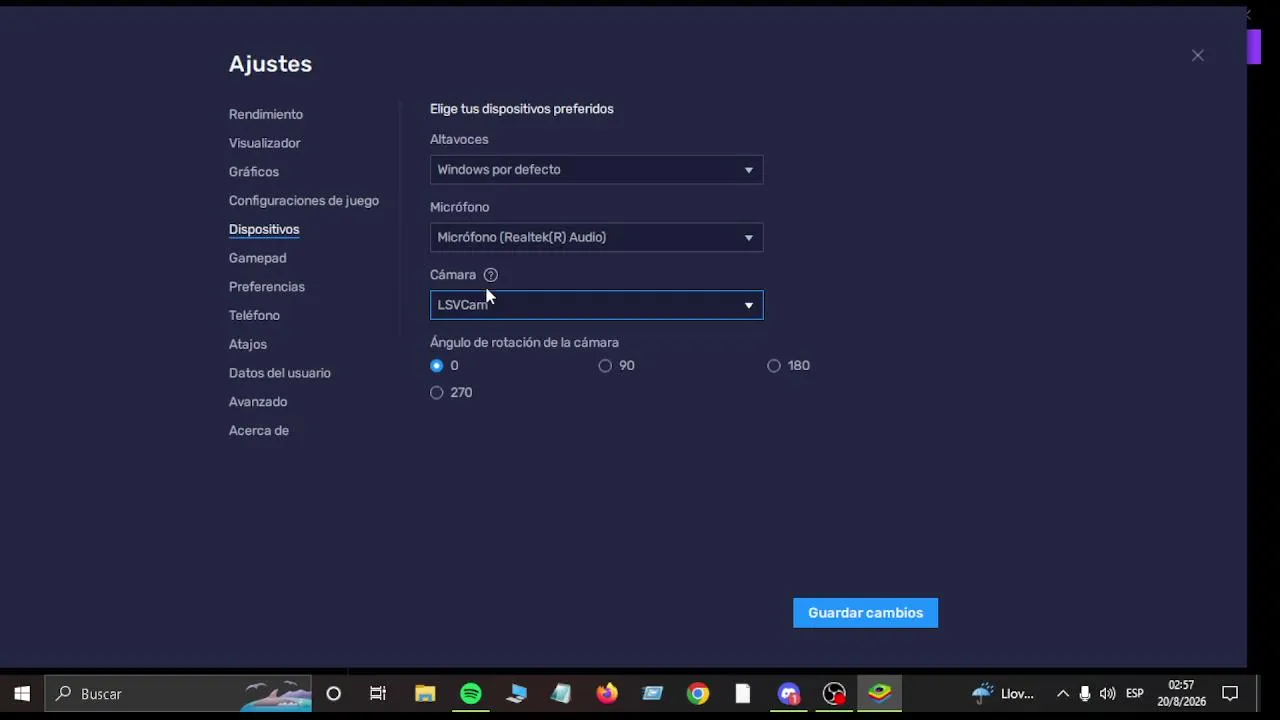Go to Datos del usuario section
The height and width of the screenshot is (720, 1280).
pos(279,373)
